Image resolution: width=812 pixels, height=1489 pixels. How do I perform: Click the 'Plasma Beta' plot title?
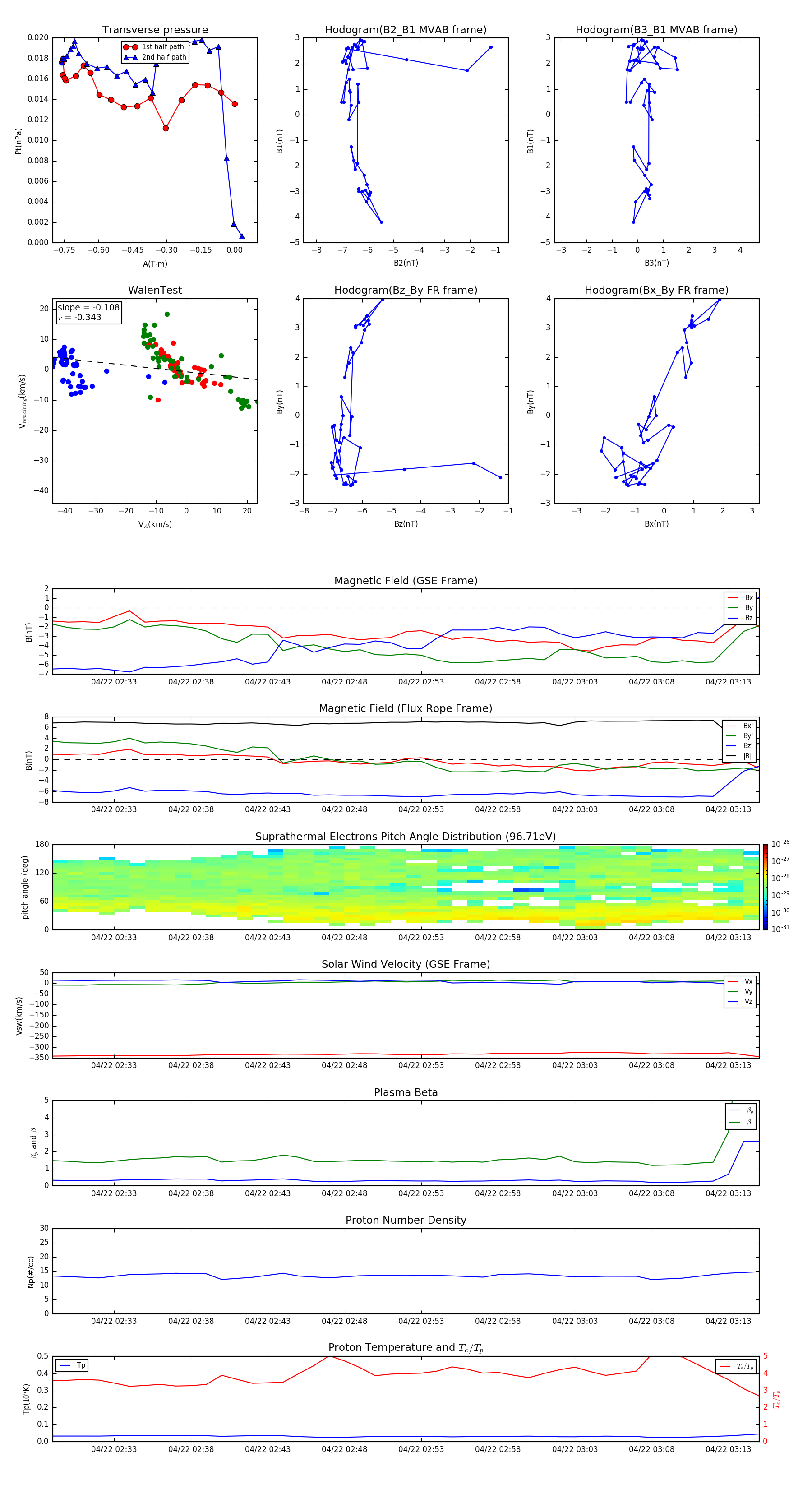(406, 1092)
